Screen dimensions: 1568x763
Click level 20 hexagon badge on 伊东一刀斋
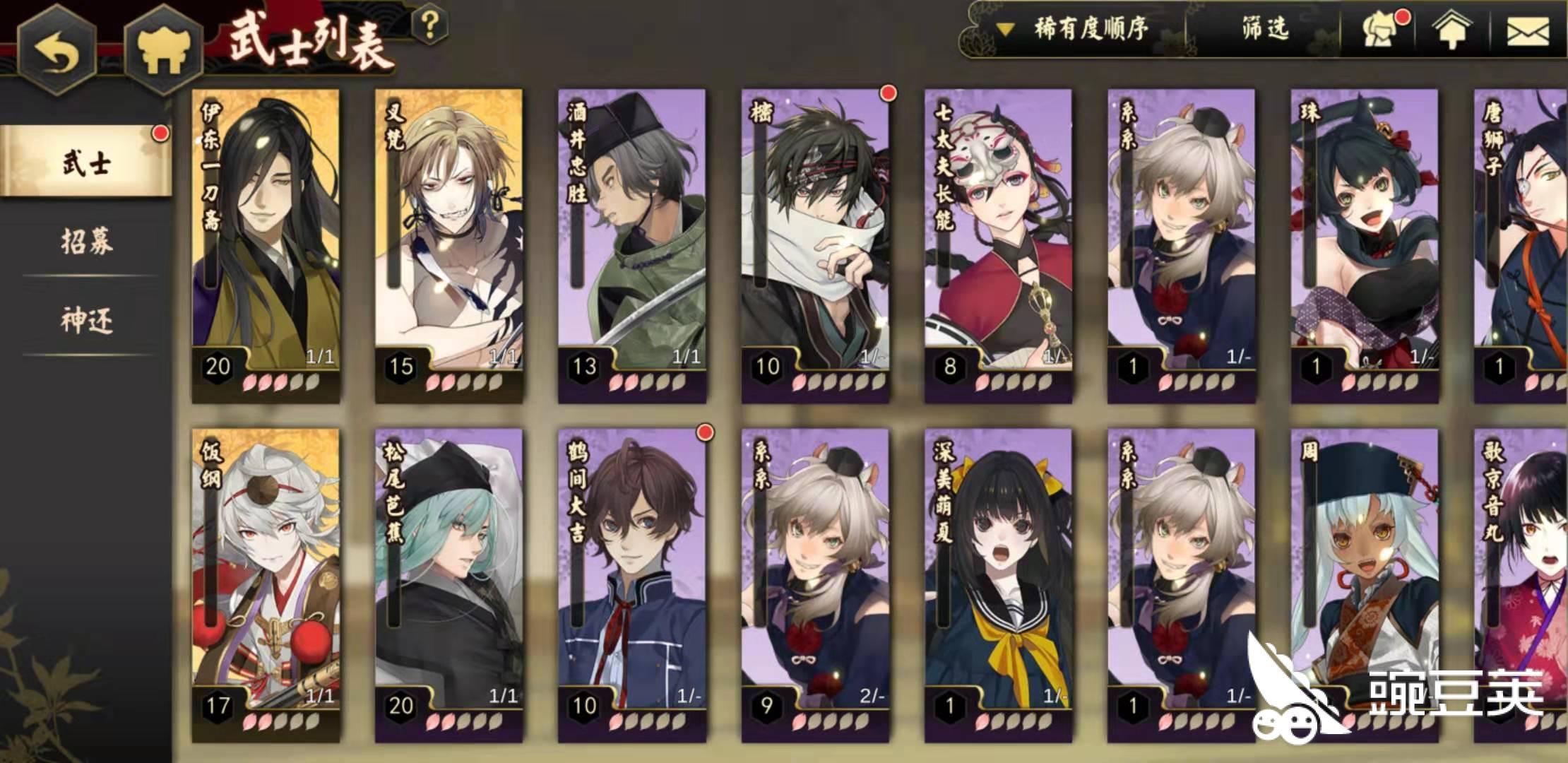[218, 366]
